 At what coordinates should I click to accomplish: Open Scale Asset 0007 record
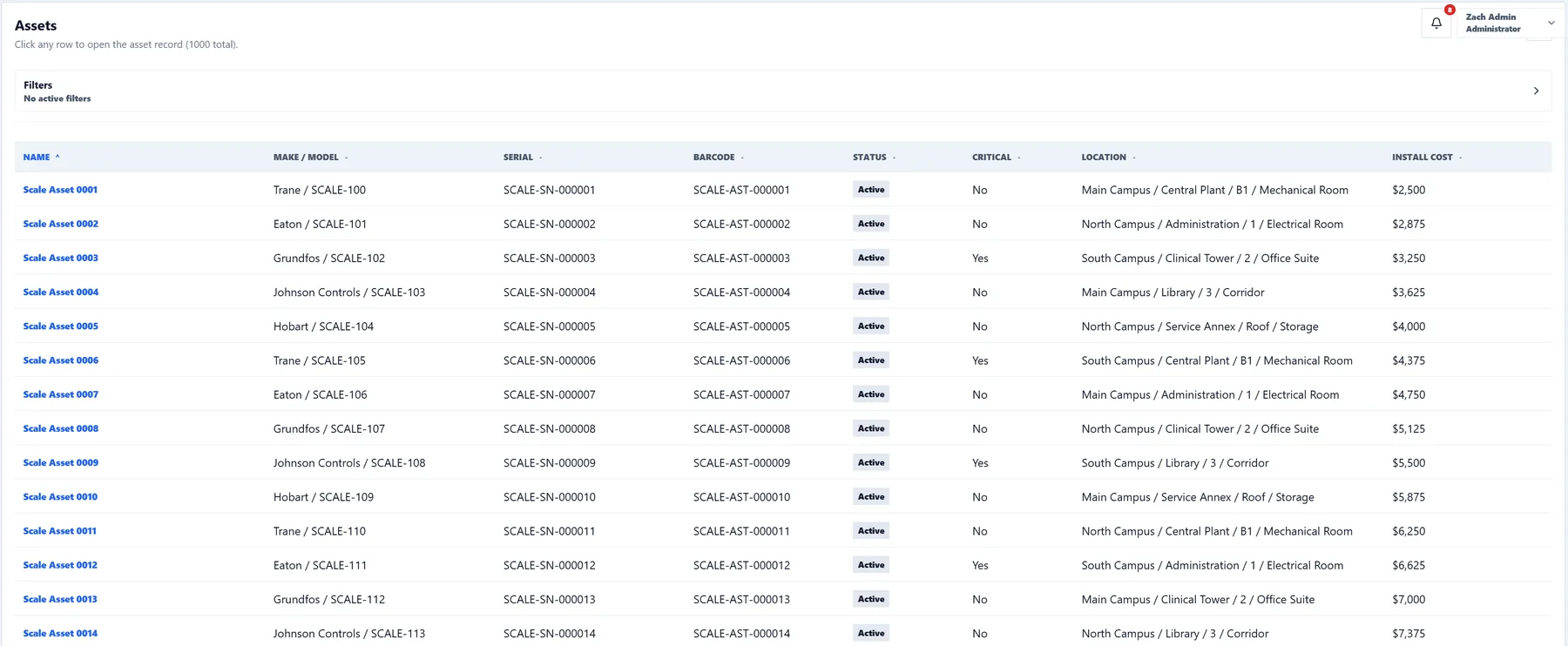coord(60,394)
